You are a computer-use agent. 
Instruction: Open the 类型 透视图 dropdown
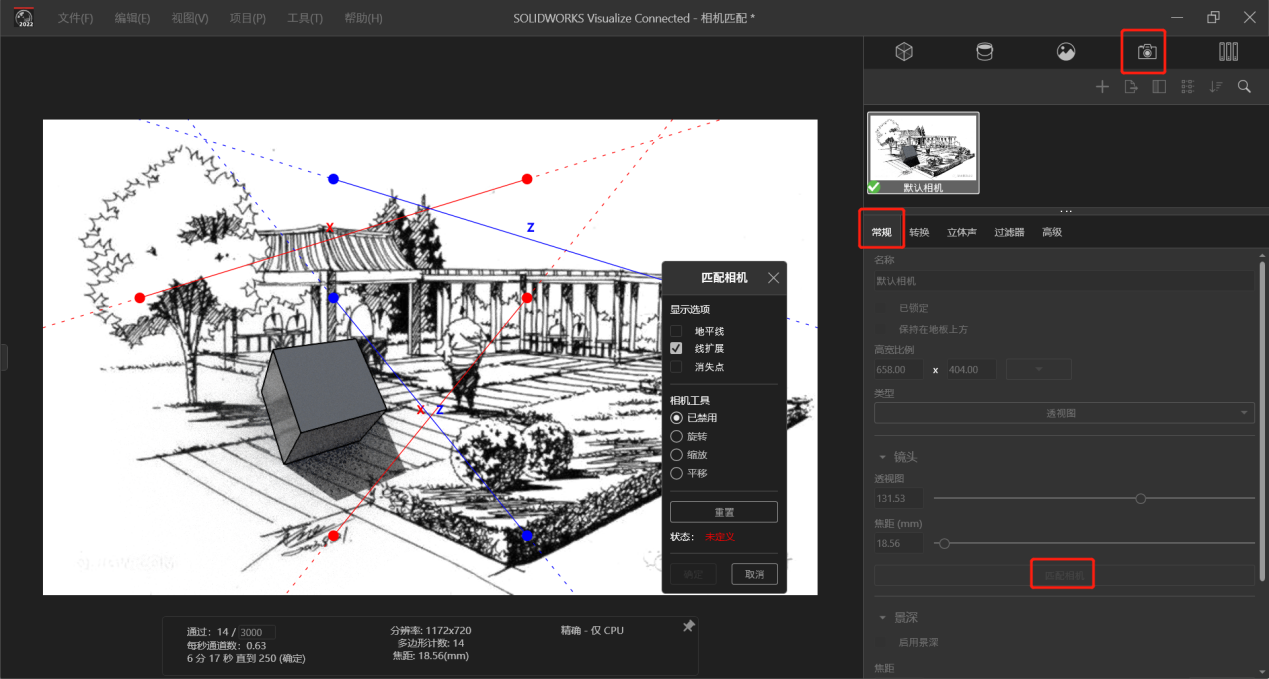coord(1064,413)
